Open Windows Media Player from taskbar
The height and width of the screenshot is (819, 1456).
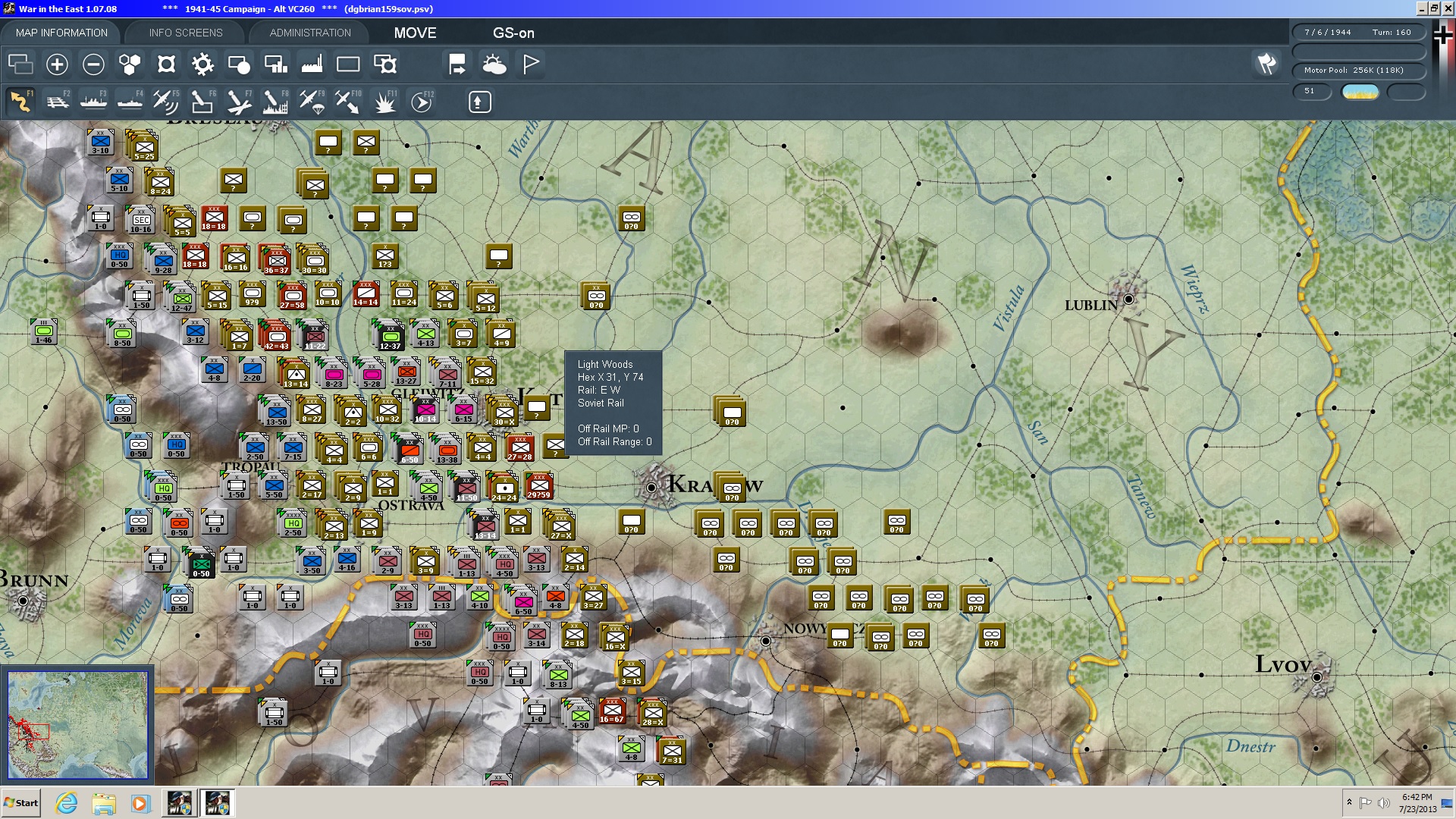tap(141, 803)
